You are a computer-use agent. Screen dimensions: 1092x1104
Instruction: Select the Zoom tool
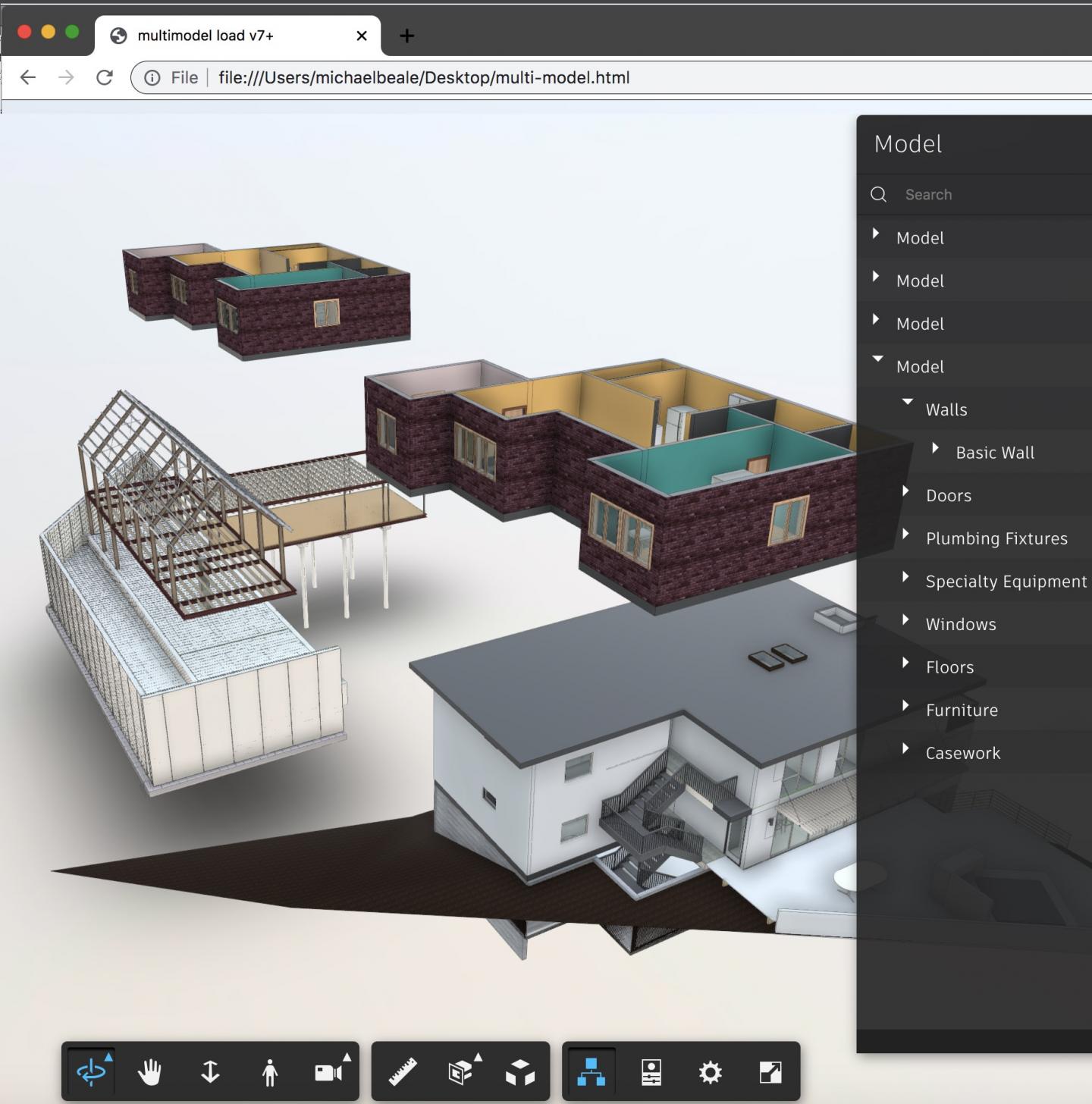(x=209, y=1071)
